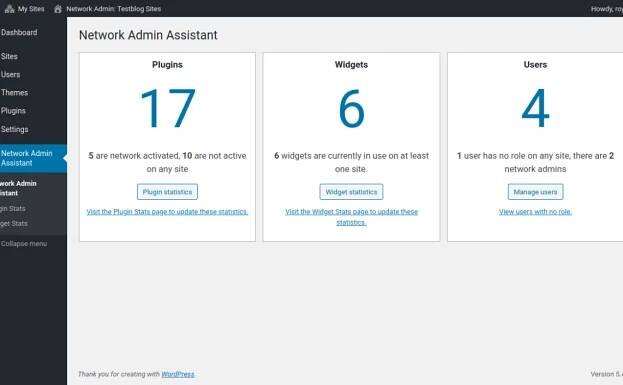The height and width of the screenshot is (385, 623).
Task: Click the Version text in footer
Action: [x=606, y=374]
